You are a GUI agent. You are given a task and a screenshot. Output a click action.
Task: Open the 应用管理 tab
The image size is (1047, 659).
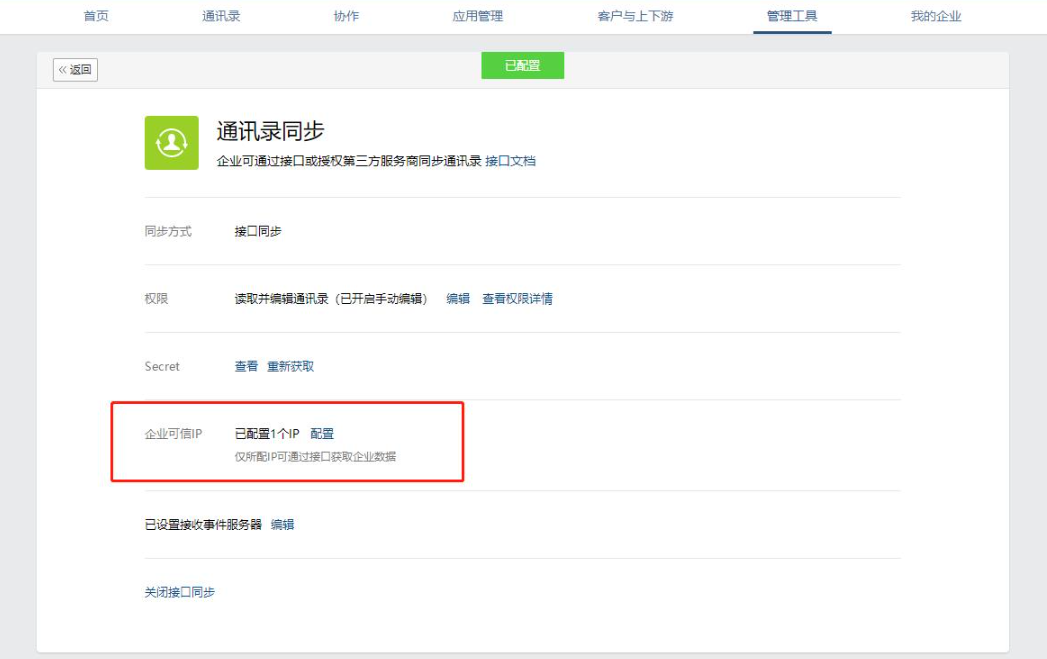[478, 17]
